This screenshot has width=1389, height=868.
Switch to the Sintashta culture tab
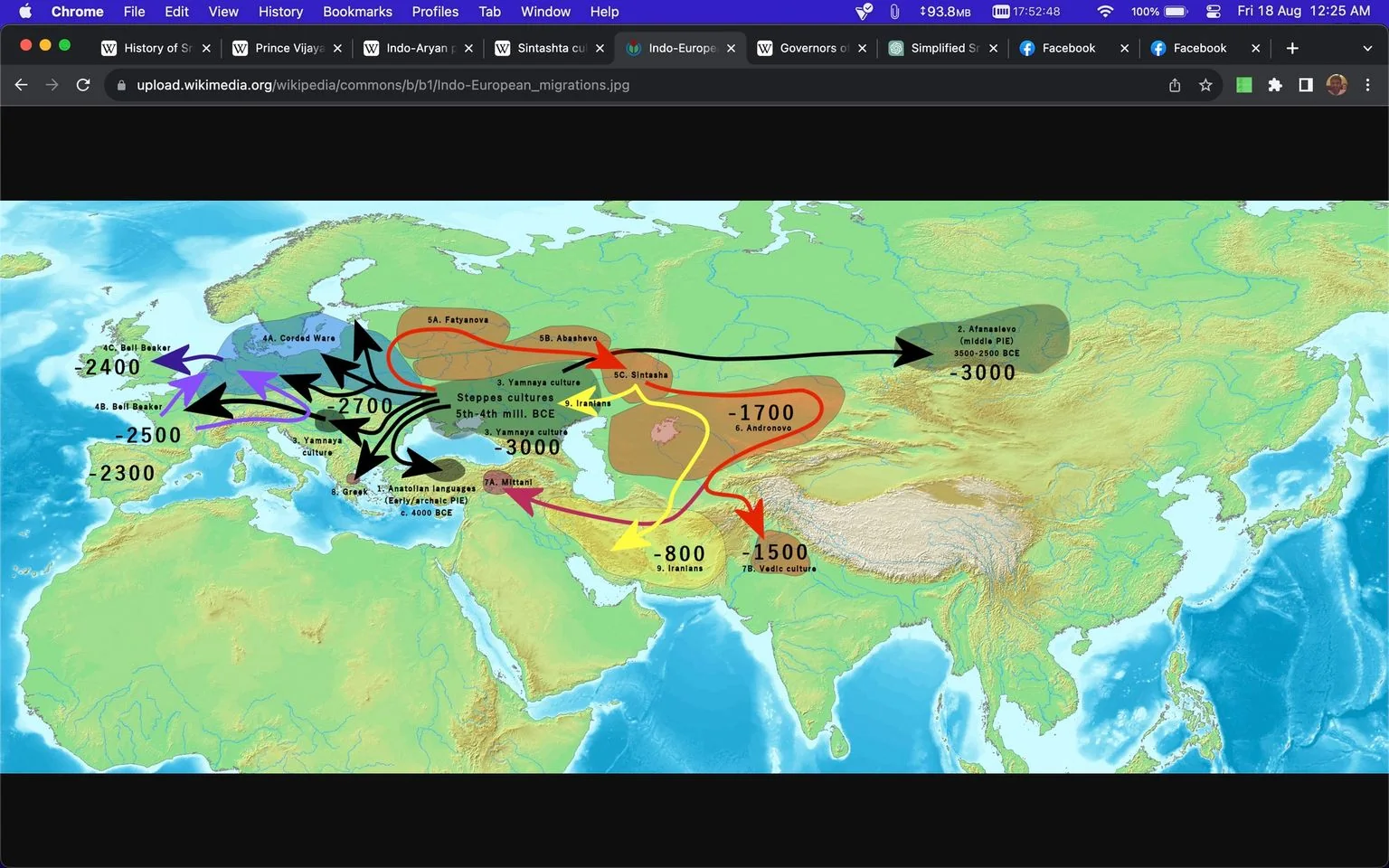tap(549, 48)
